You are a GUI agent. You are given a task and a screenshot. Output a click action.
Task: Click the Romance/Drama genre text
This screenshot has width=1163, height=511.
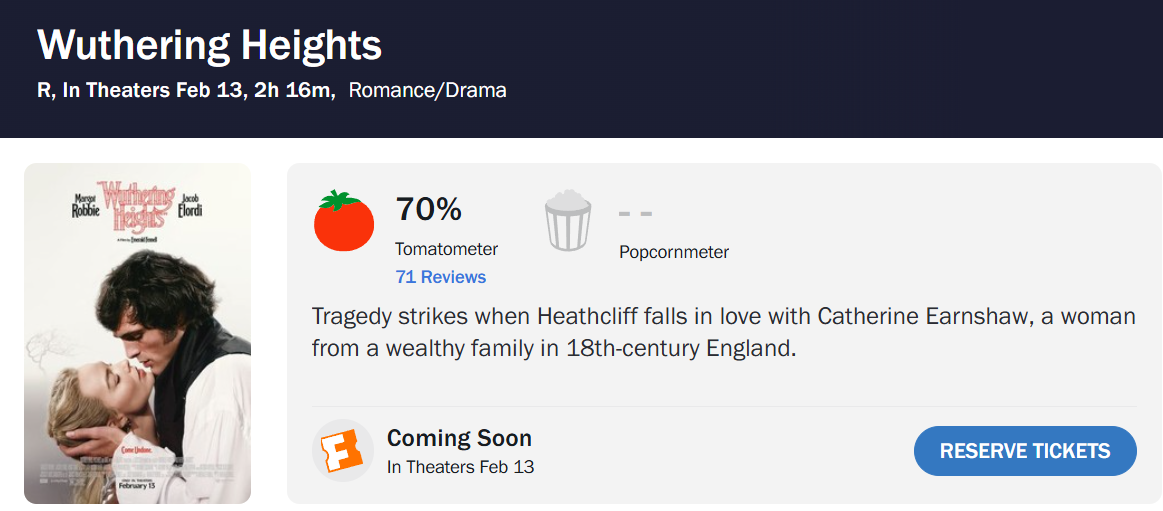click(x=427, y=90)
